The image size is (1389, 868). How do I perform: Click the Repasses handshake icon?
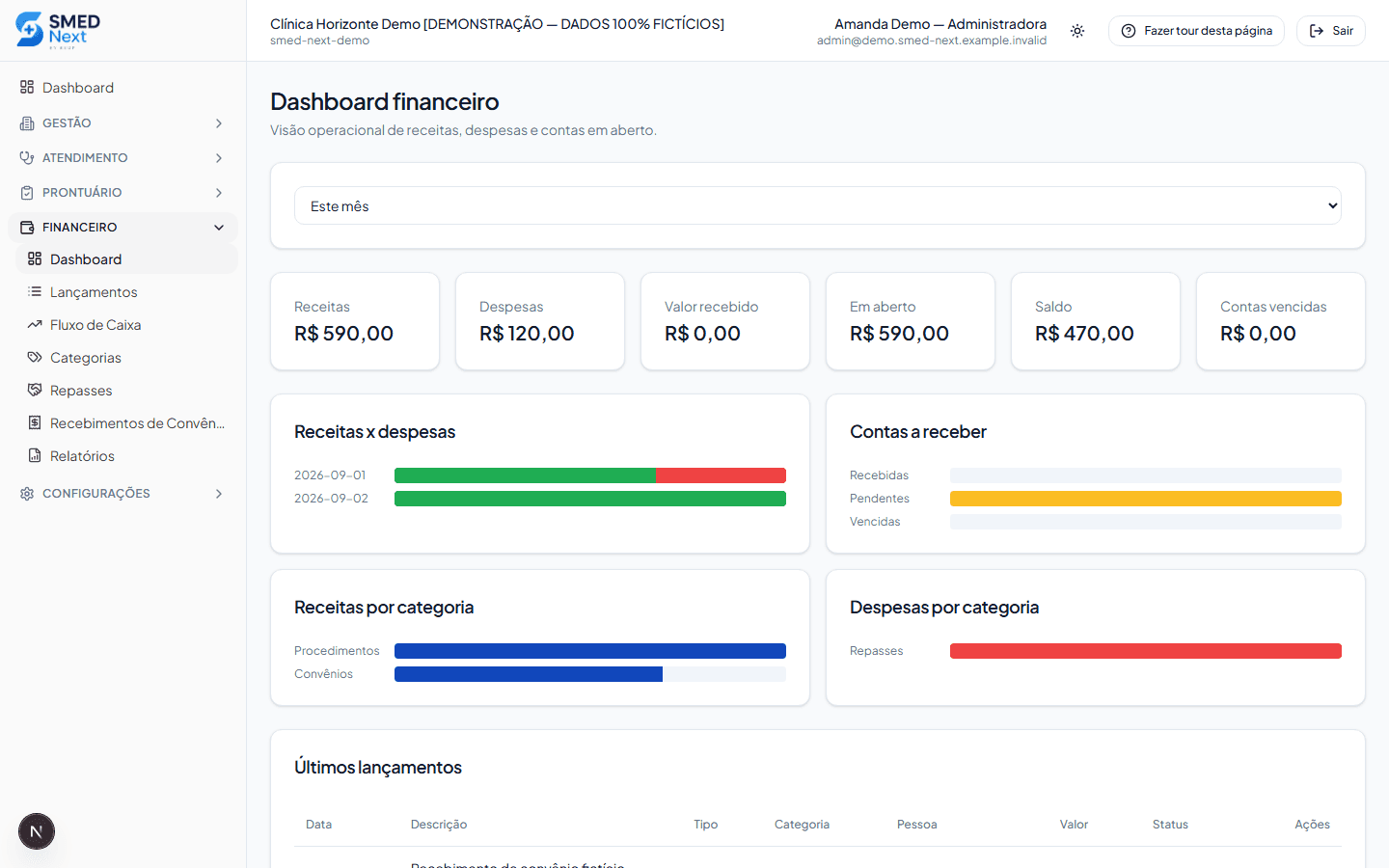(35, 391)
